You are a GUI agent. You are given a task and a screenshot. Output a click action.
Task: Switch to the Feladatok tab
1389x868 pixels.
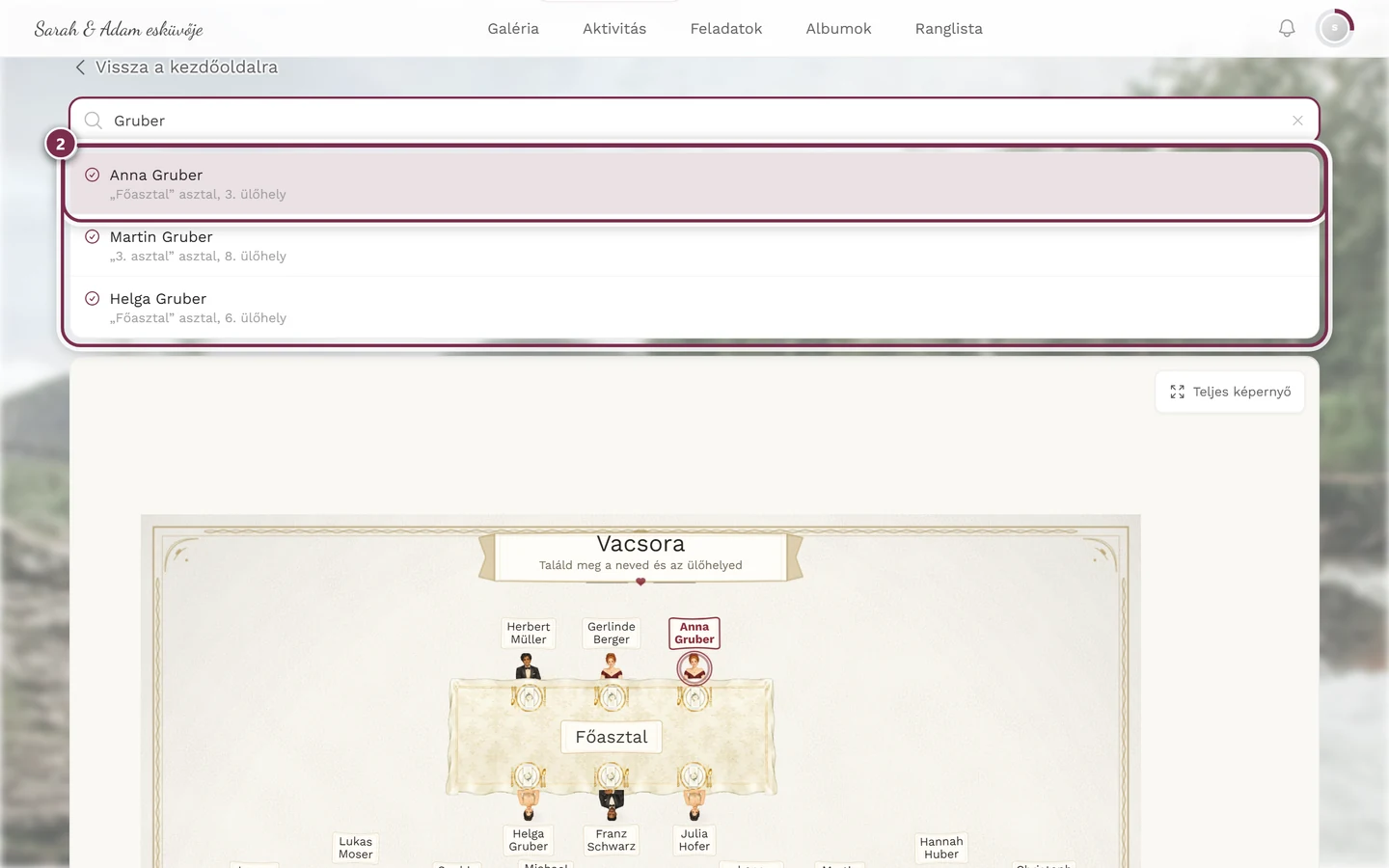[726, 29]
